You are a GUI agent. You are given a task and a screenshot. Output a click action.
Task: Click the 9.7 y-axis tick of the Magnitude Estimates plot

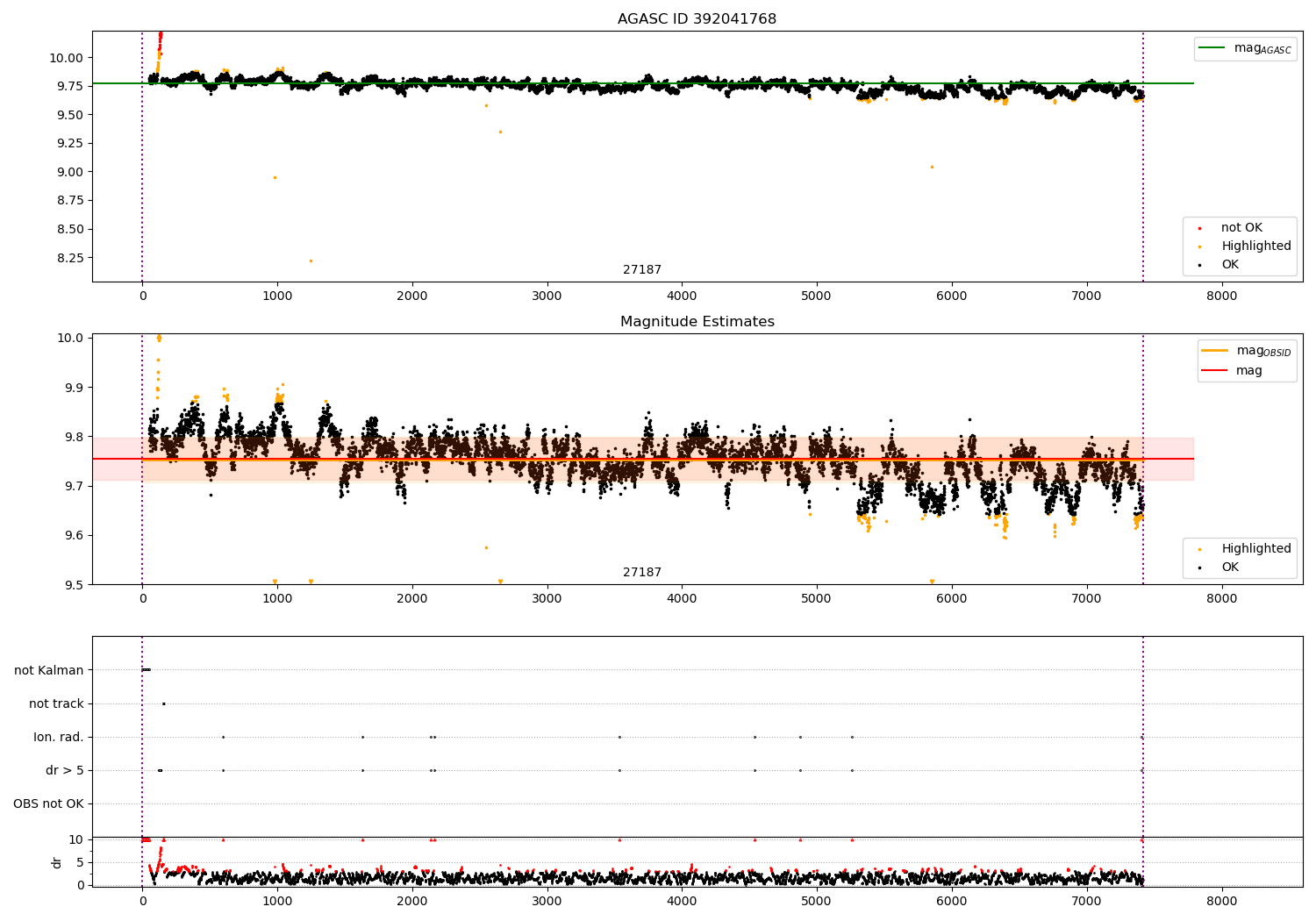73,486
